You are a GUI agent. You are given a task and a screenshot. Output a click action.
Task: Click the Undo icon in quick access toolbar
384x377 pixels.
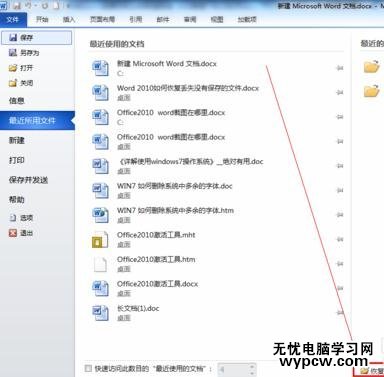pyautogui.click(x=29, y=5)
